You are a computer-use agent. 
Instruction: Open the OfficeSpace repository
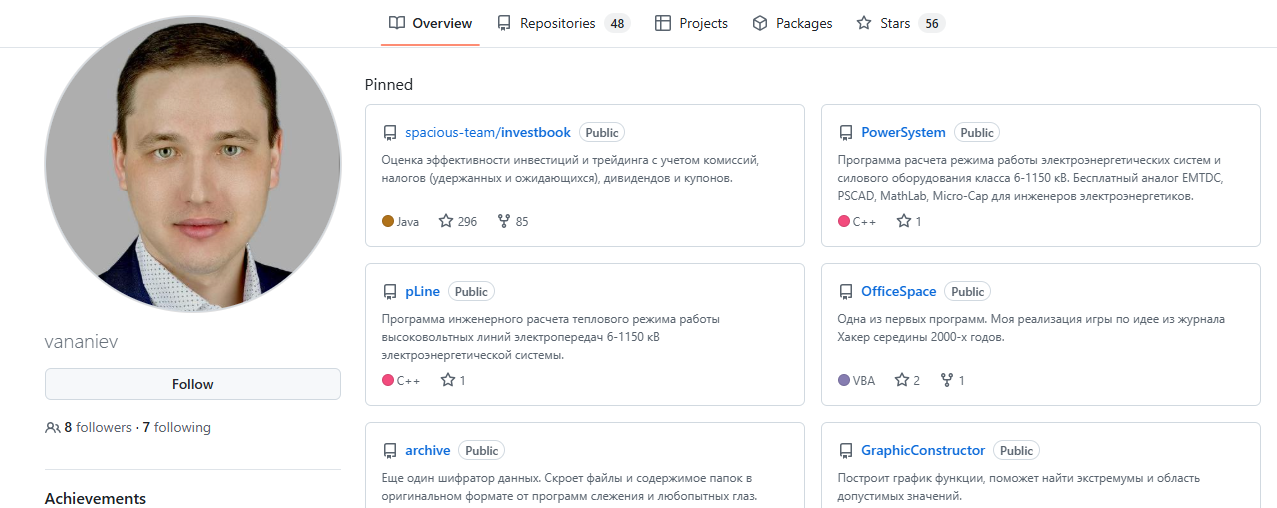point(899,291)
